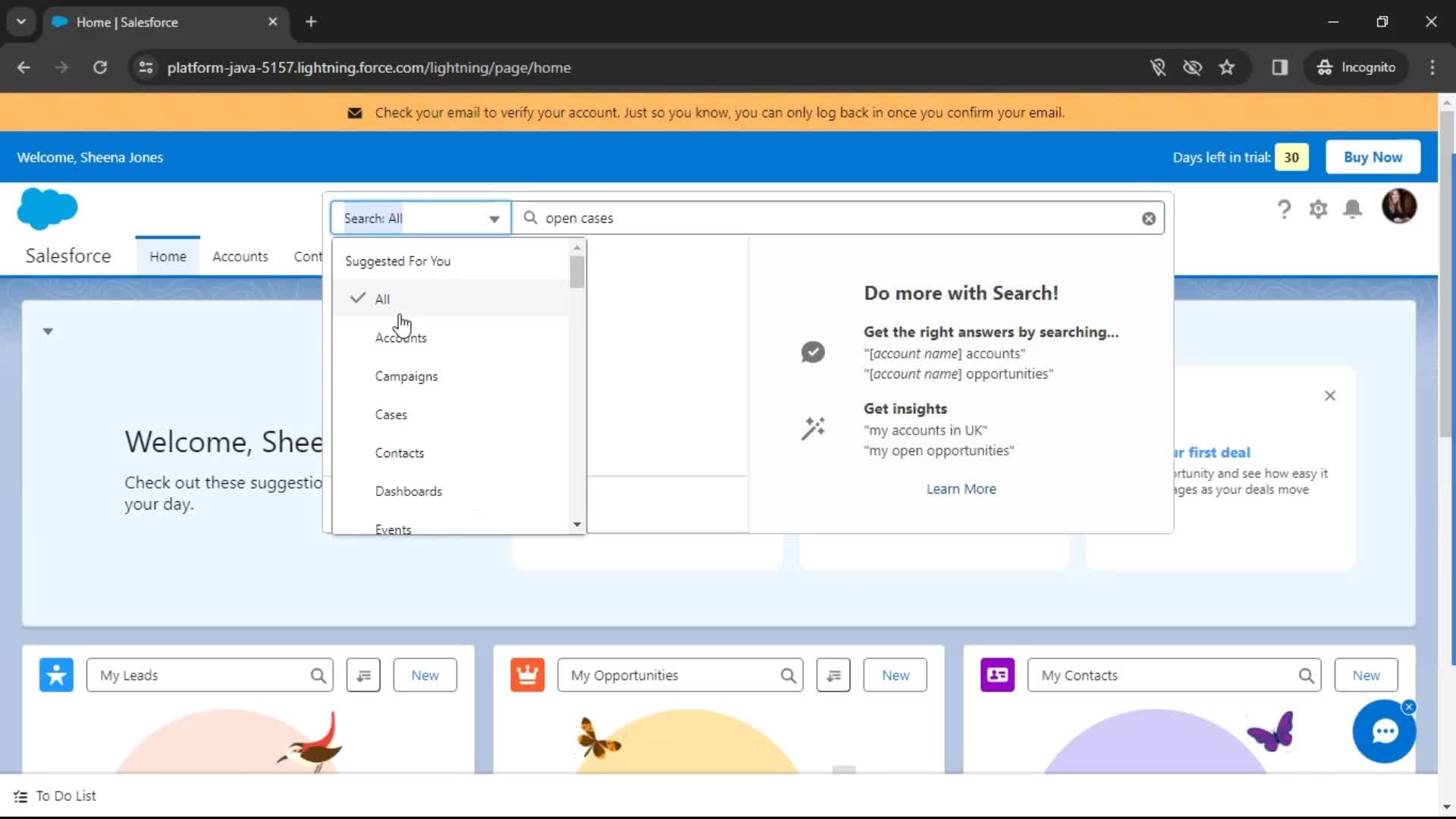Click the open cases search field

838,218
